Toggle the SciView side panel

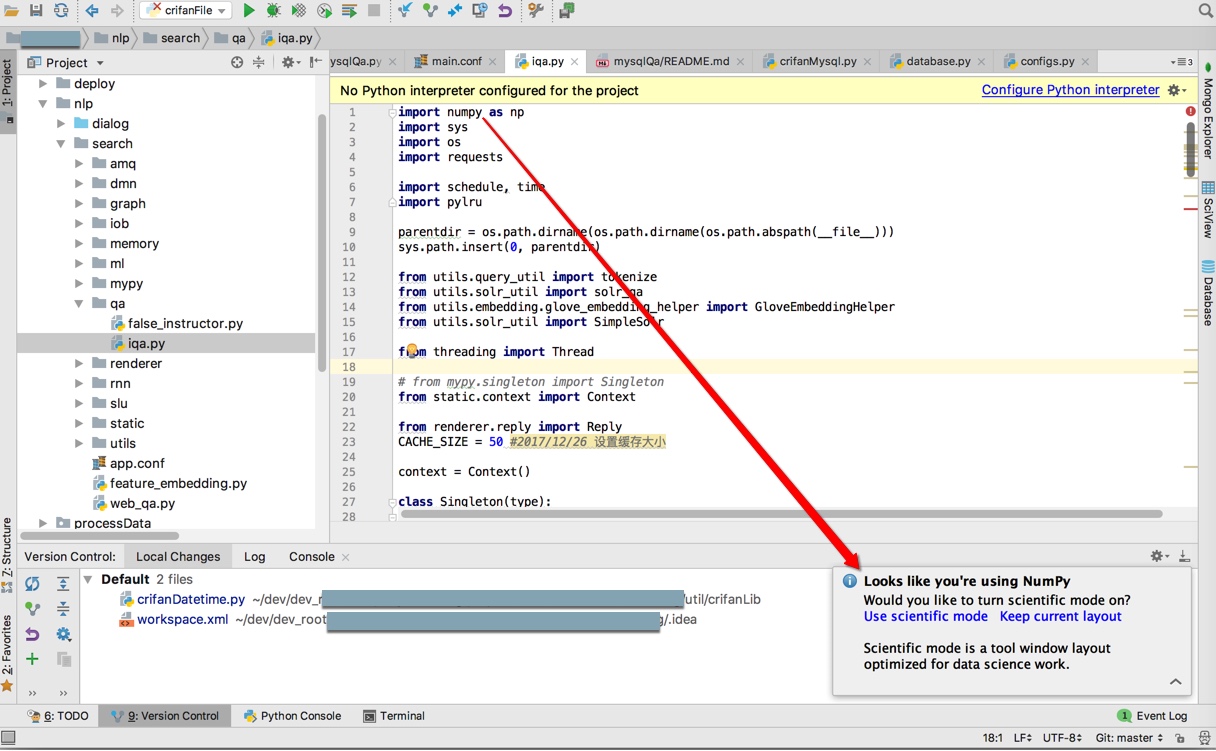pos(1207,209)
